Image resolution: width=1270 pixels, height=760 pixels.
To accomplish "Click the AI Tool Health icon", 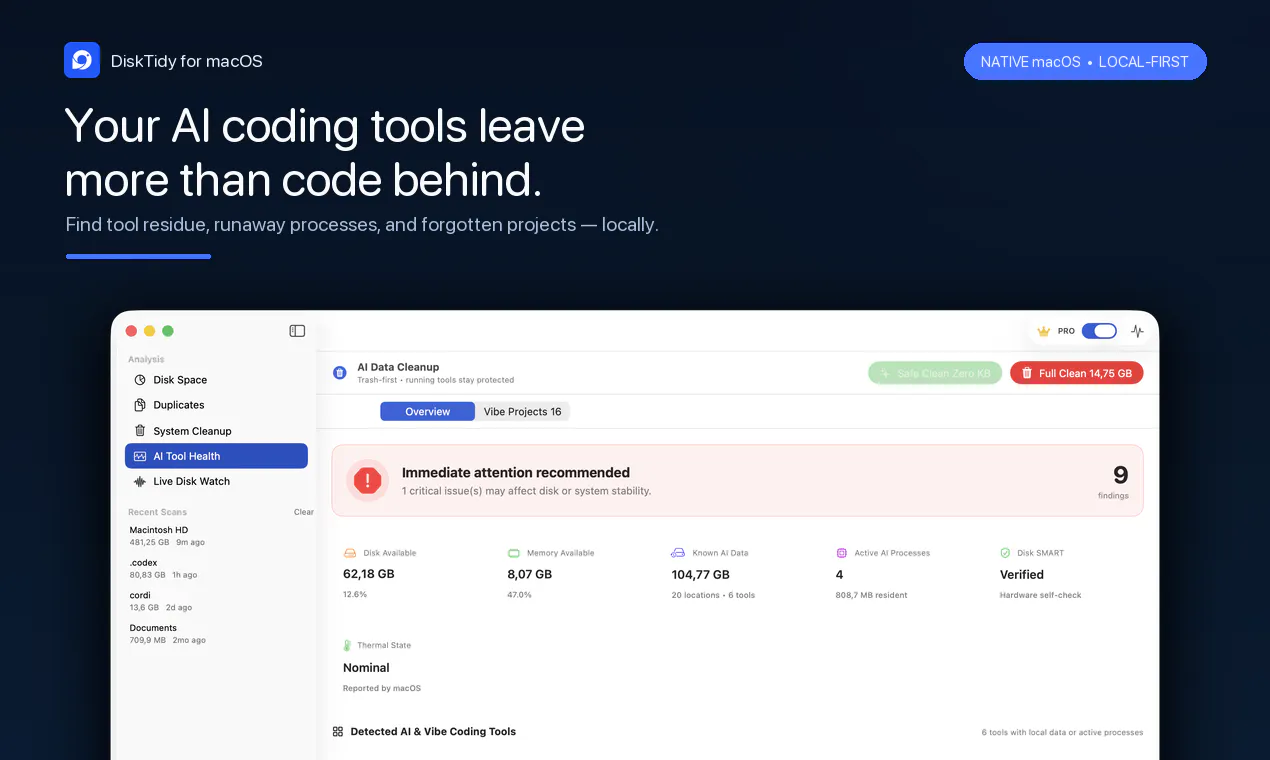I will (x=140, y=456).
